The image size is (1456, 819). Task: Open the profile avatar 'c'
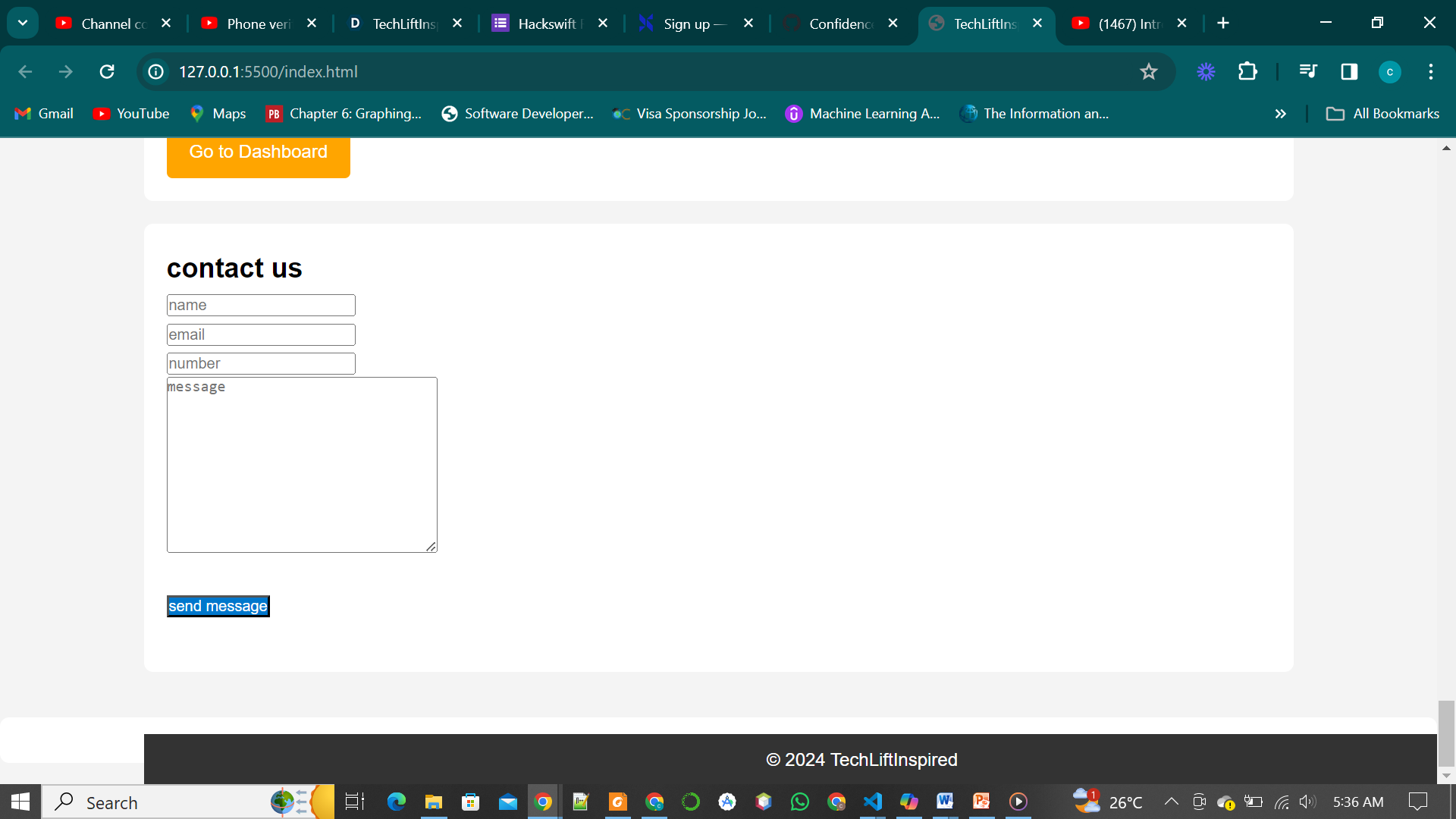(1389, 71)
